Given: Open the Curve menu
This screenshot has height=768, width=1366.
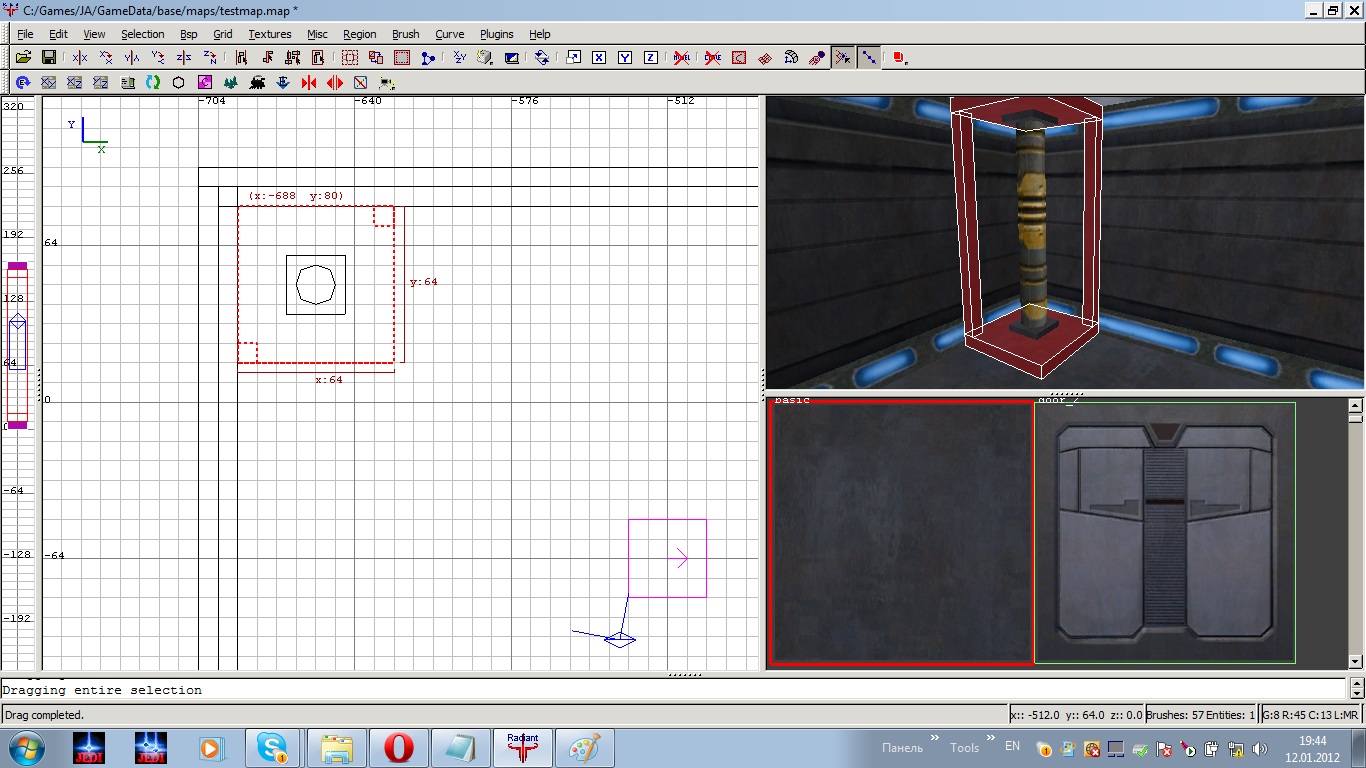Looking at the screenshot, I should click(450, 34).
